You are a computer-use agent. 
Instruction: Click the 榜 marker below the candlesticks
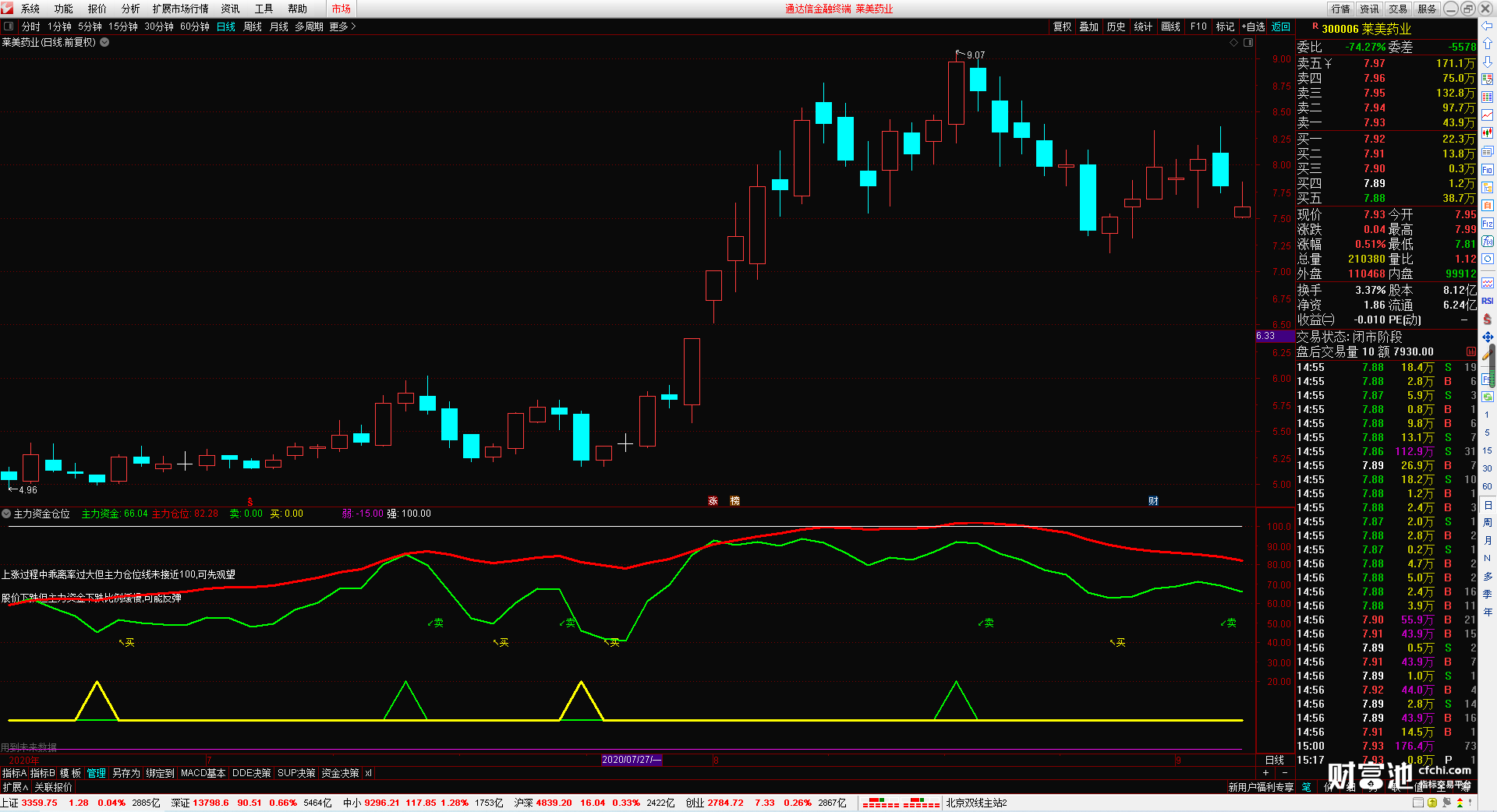734,500
